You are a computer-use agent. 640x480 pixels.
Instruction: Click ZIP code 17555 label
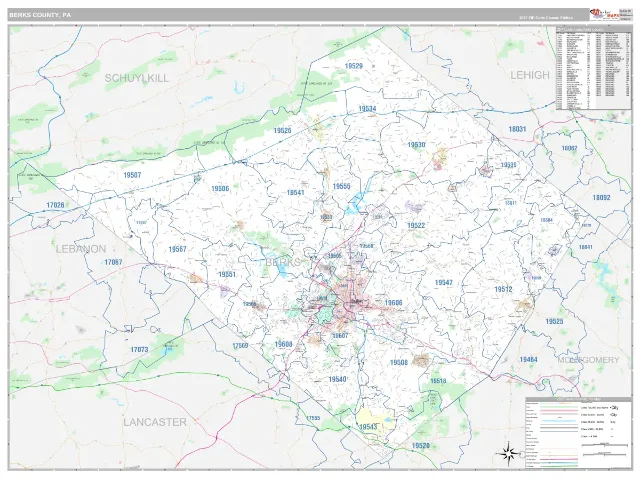tap(313, 418)
